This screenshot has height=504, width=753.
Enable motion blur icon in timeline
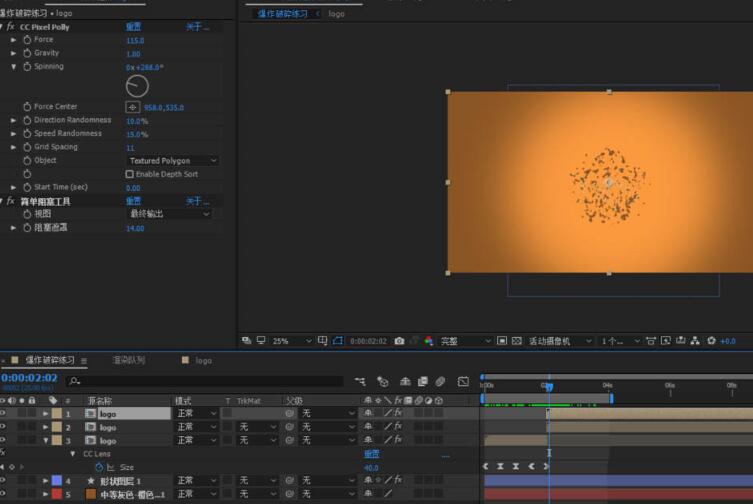pyautogui.click(x=440, y=381)
